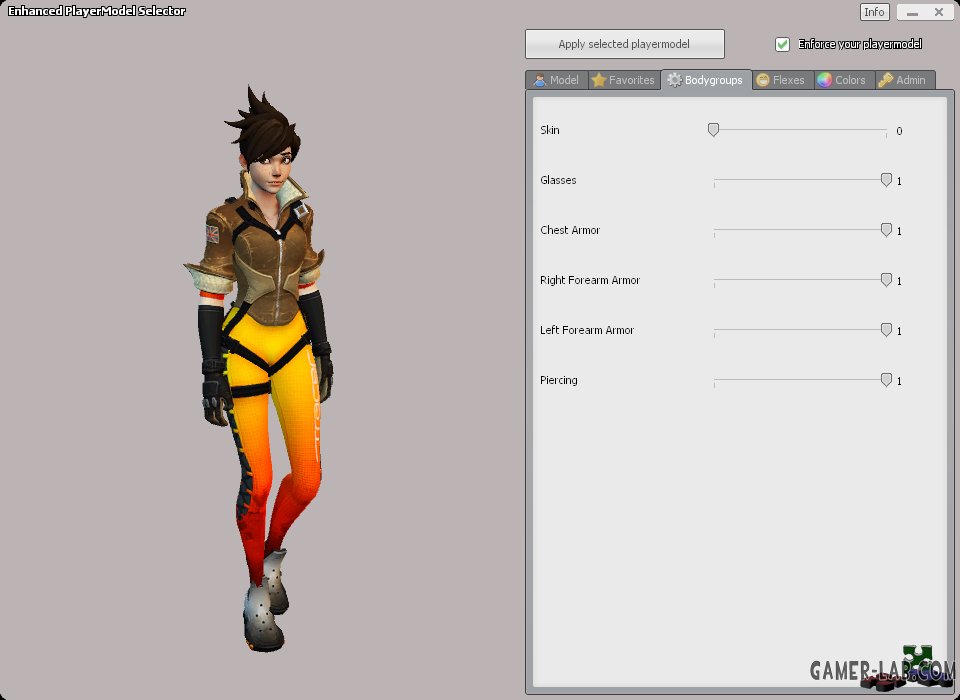Switch to the Model tab
Screen dimensions: 960x700
(557, 80)
